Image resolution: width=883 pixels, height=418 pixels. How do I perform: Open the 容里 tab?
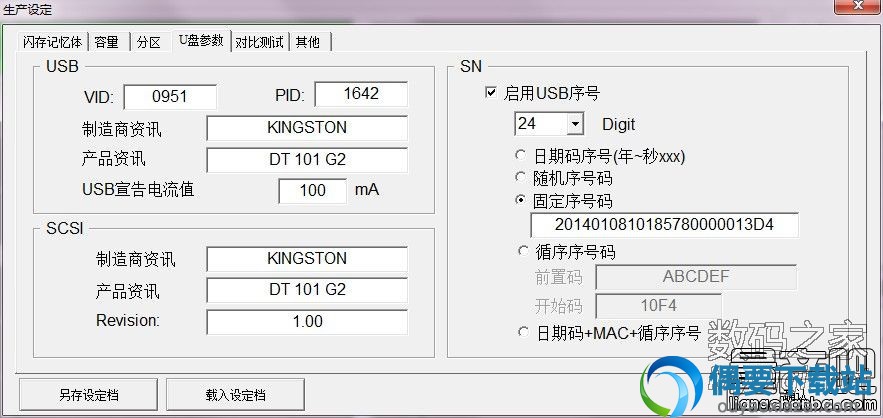107,42
